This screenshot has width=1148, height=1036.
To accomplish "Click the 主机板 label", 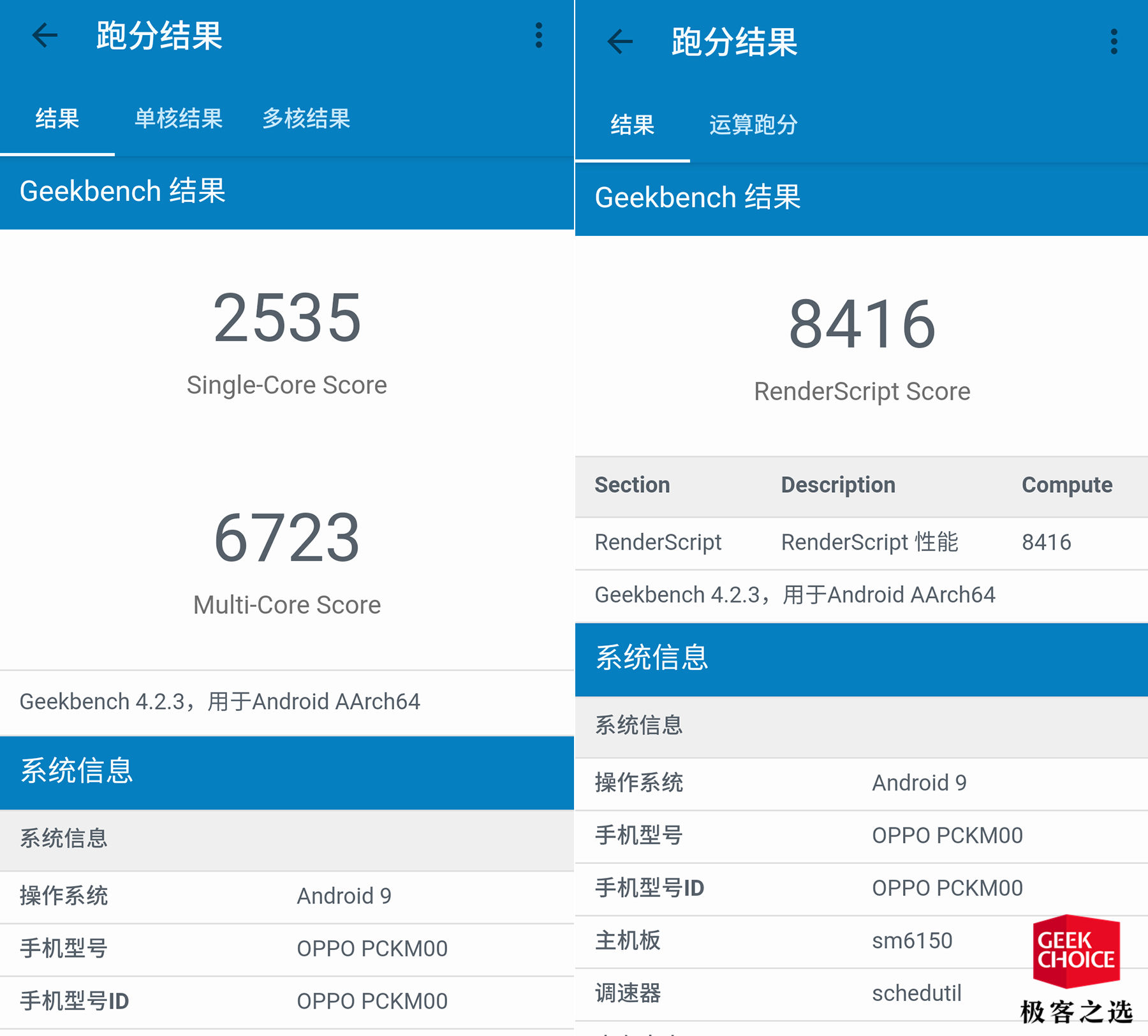I will pos(628,941).
